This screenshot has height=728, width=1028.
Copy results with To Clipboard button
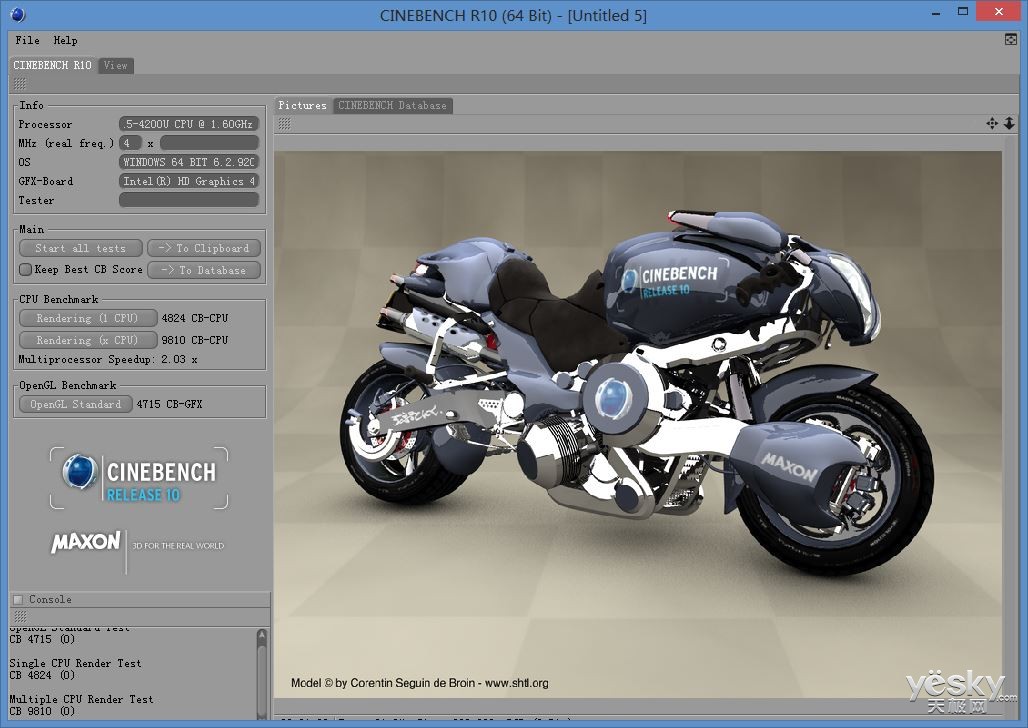click(204, 248)
